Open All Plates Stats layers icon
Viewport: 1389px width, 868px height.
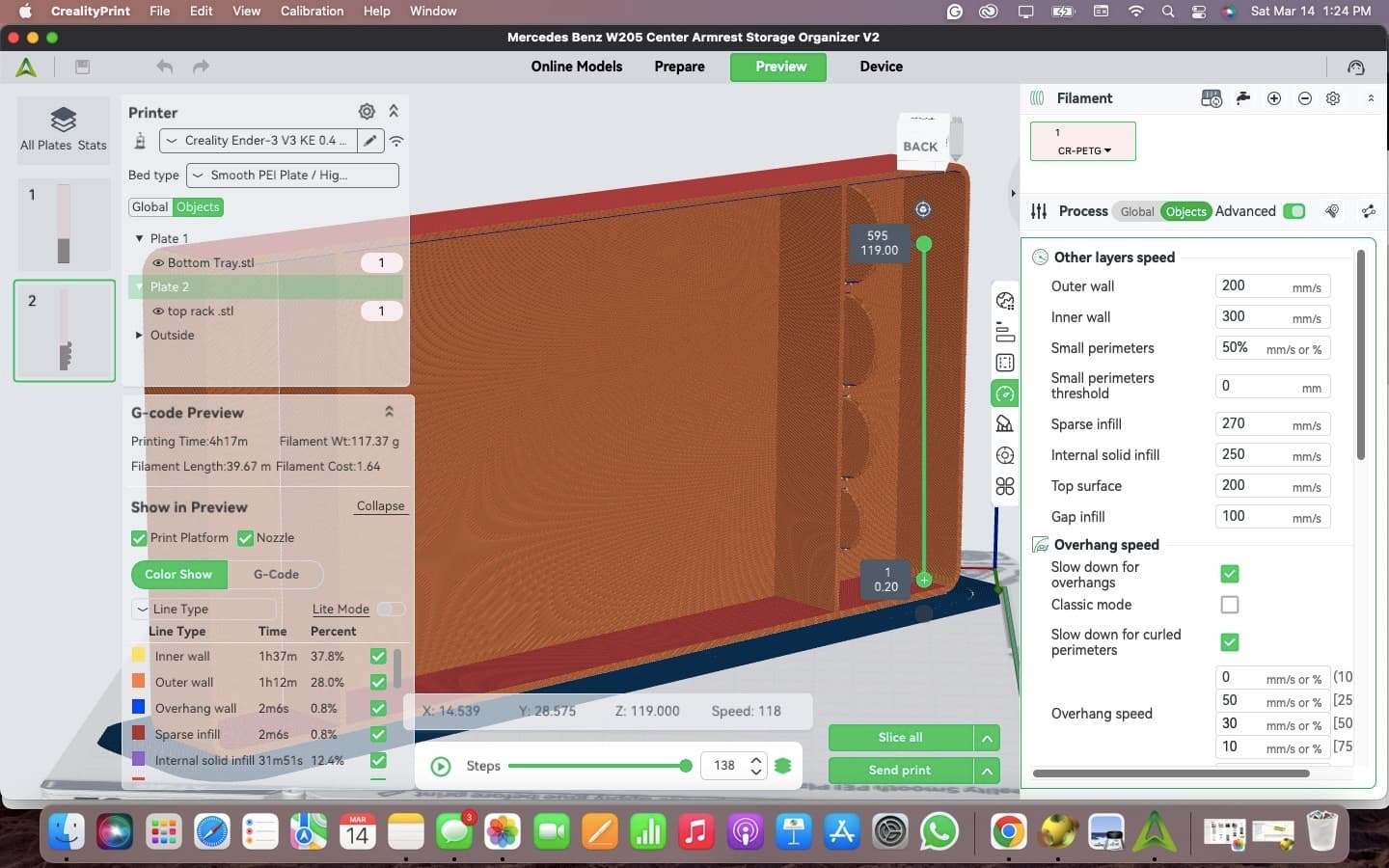pyautogui.click(x=64, y=120)
